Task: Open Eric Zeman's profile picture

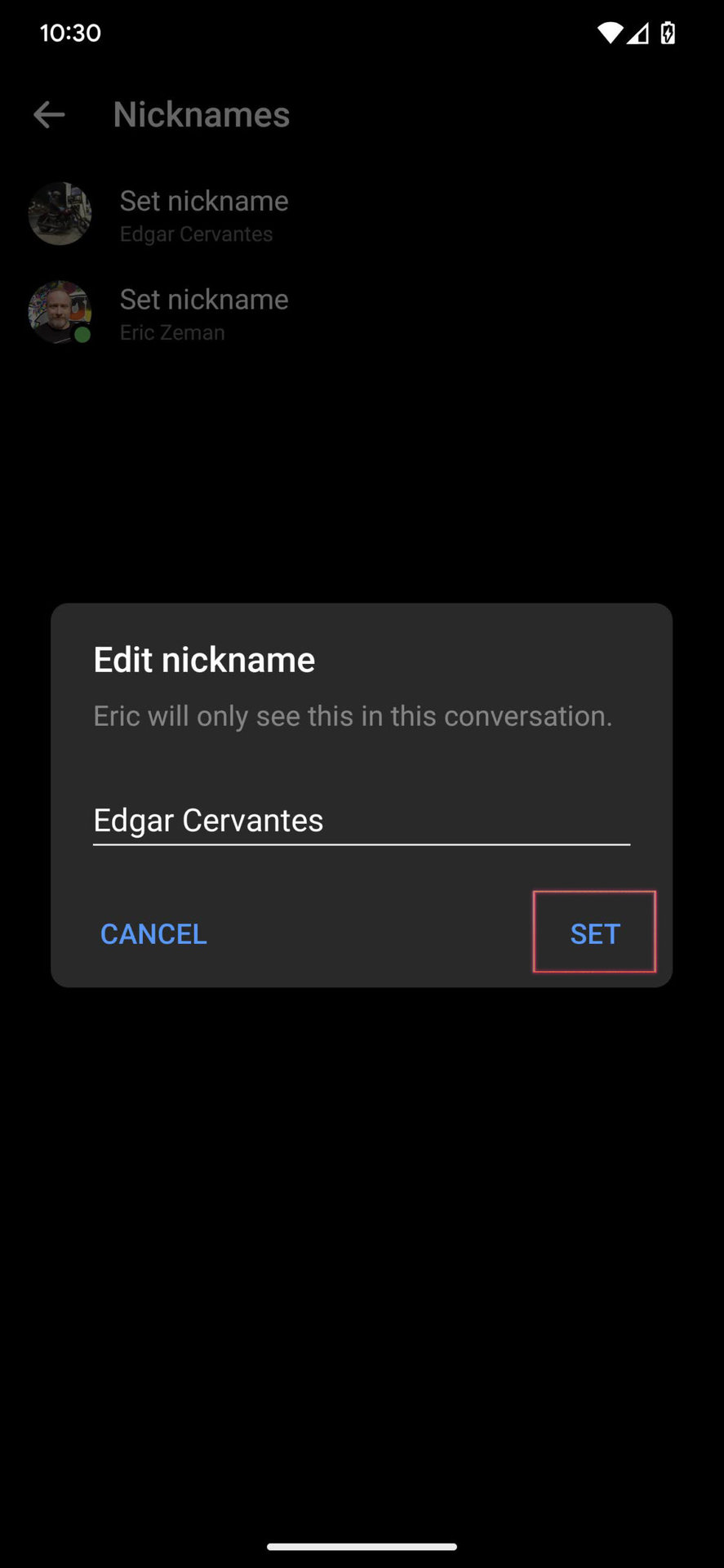Action: 58,311
